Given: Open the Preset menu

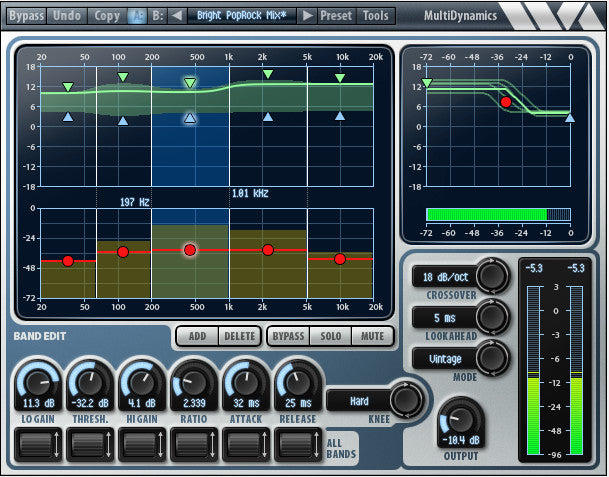Looking at the screenshot, I should [336, 16].
